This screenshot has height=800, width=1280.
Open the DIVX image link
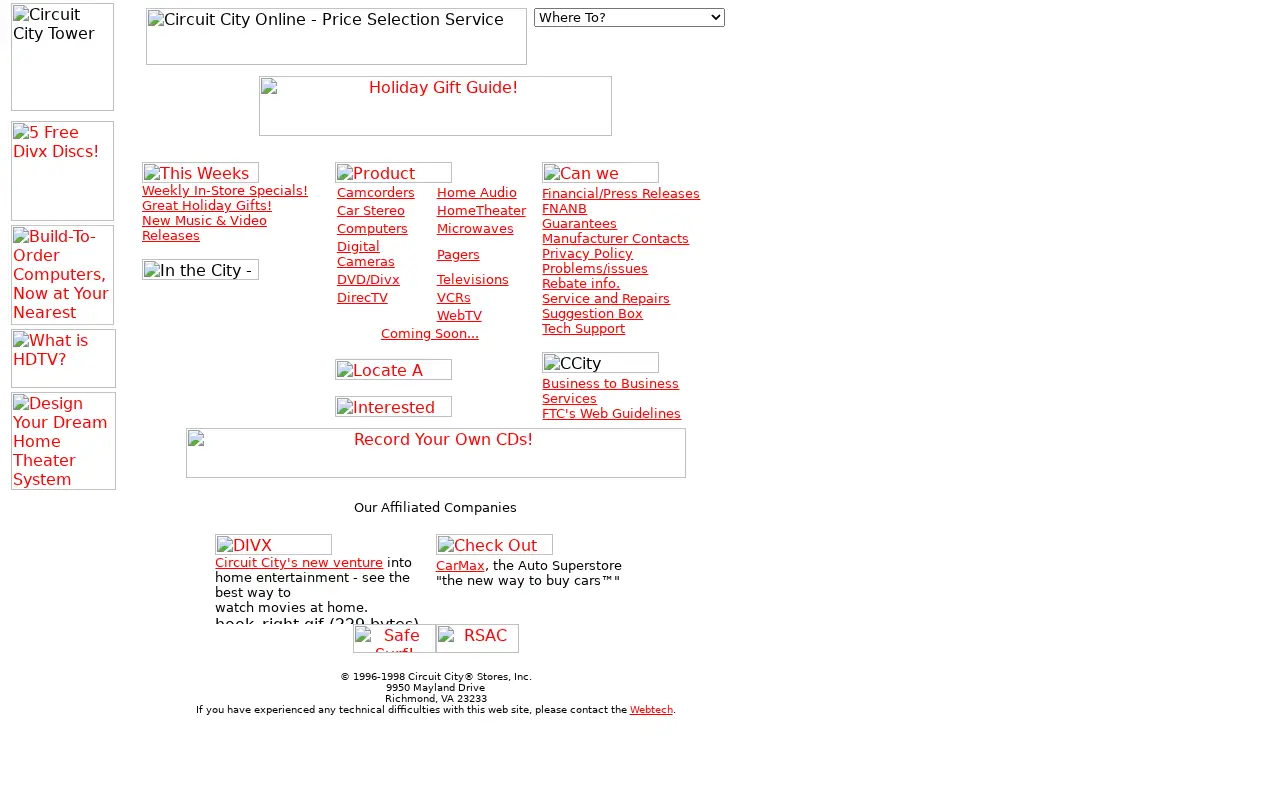point(273,545)
